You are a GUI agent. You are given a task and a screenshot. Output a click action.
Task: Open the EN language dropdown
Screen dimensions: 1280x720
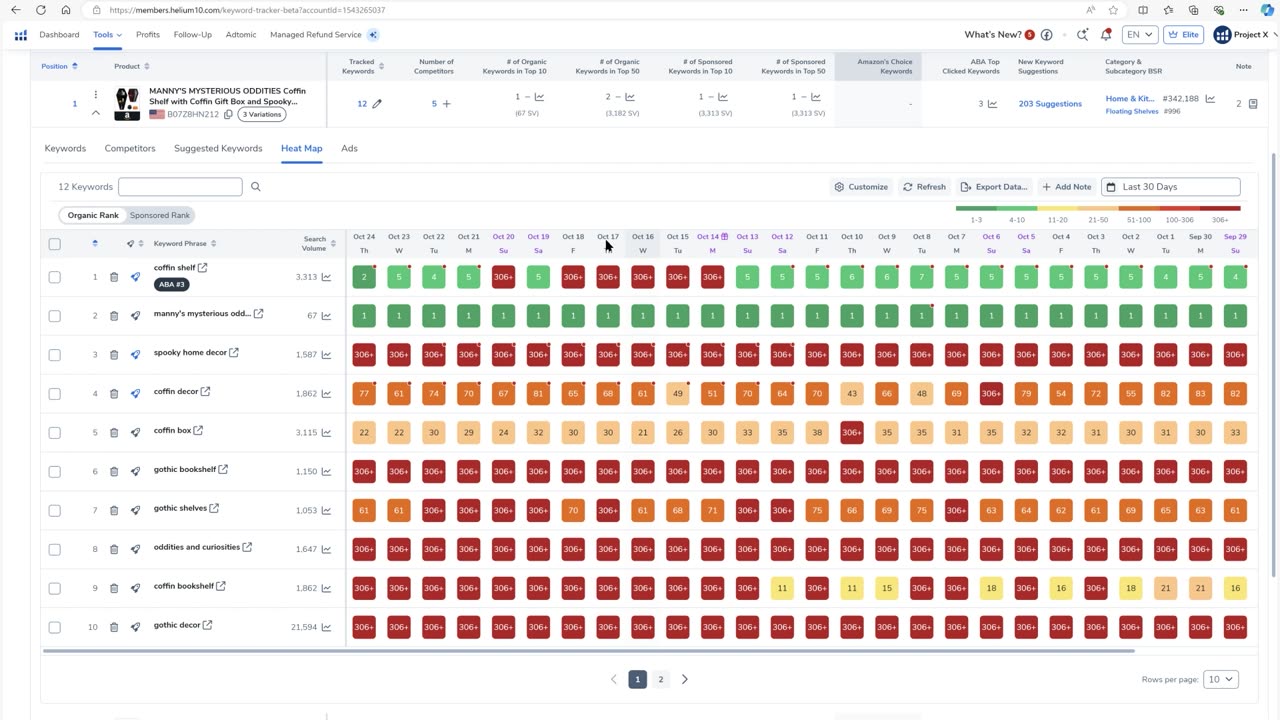coord(1140,35)
